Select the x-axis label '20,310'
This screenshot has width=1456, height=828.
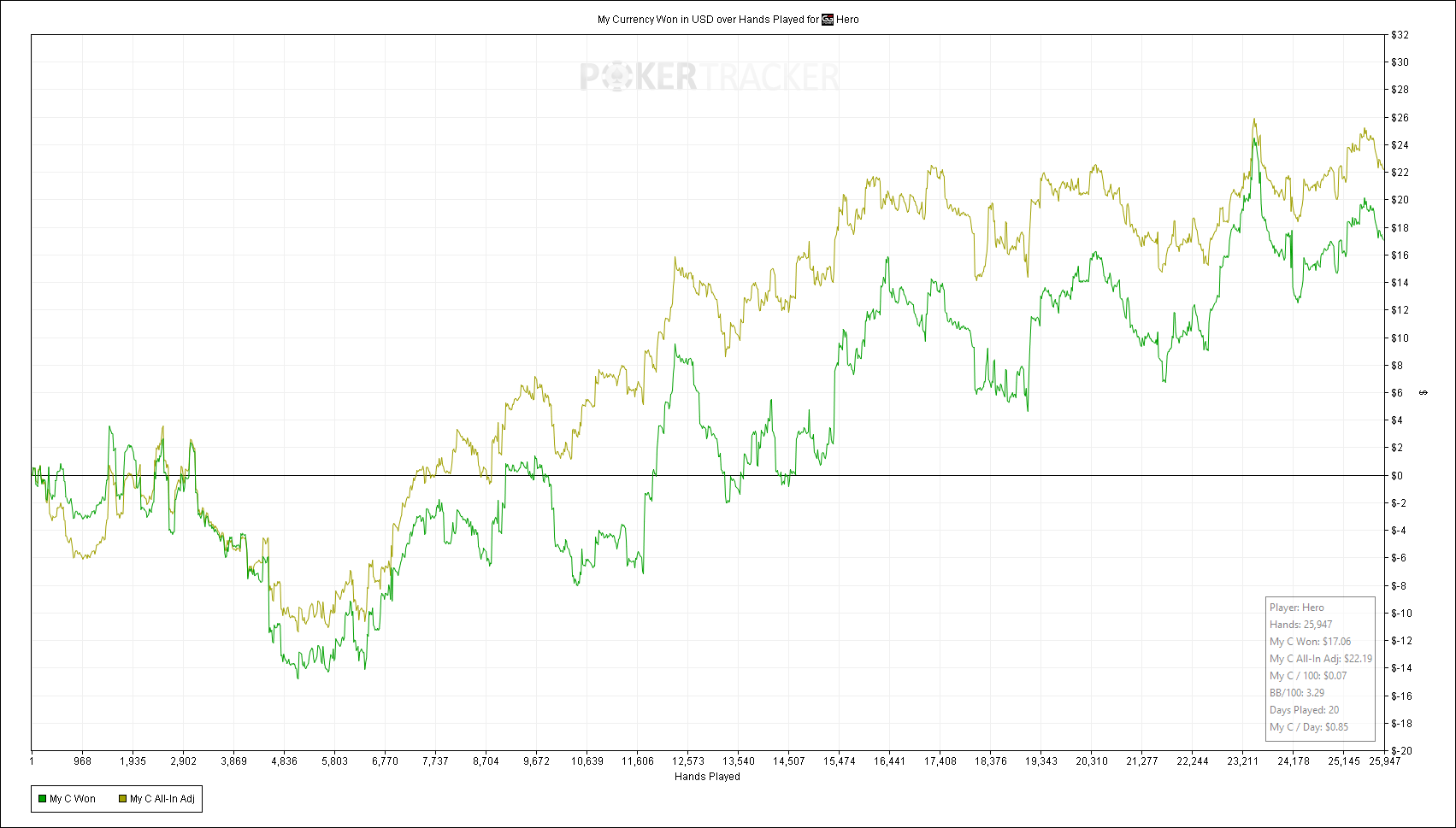(1091, 761)
